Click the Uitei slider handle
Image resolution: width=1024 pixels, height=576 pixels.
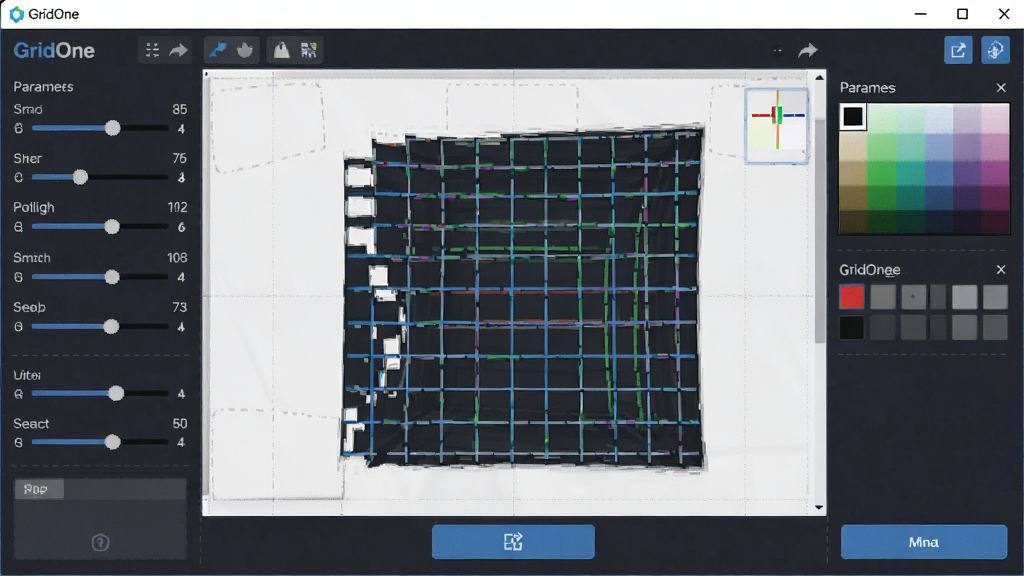[116, 393]
